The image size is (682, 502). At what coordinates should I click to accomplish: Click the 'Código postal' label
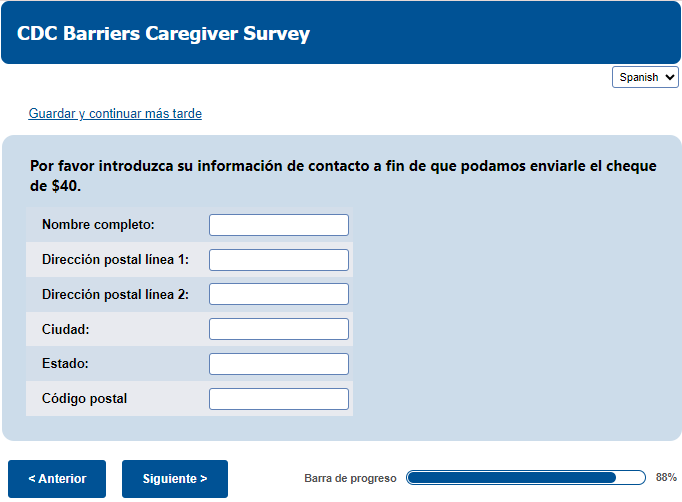(84, 399)
